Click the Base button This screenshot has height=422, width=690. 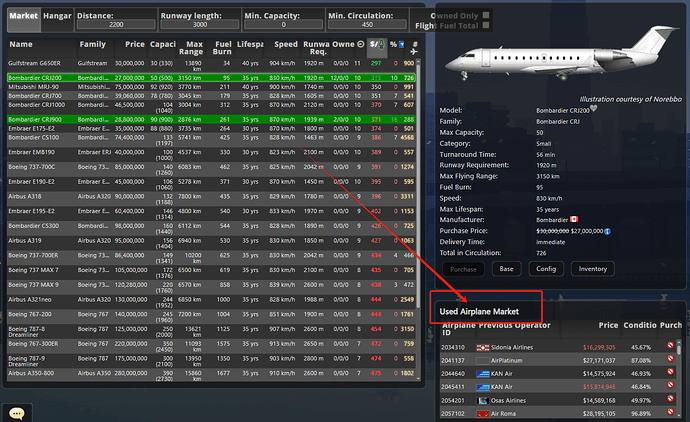pyautogui.click(x=506, y=269)
